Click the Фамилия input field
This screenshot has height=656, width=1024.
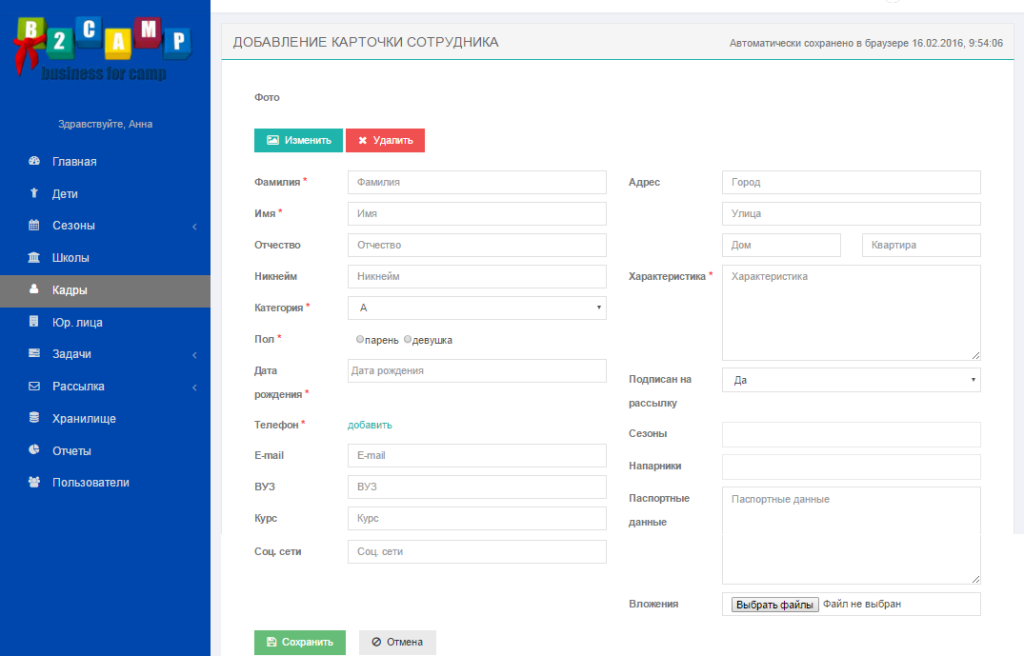click(476, 182)
